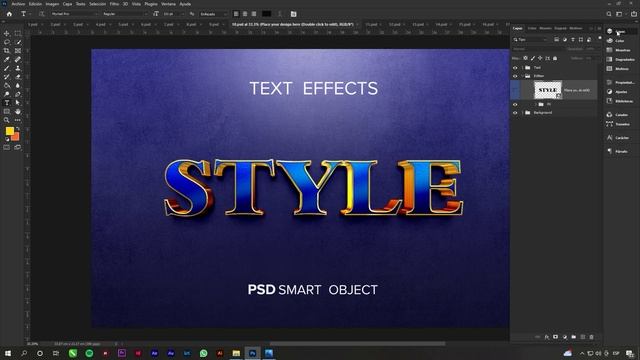
Task: Hide the Background group layer
Action: coord(515,113)
